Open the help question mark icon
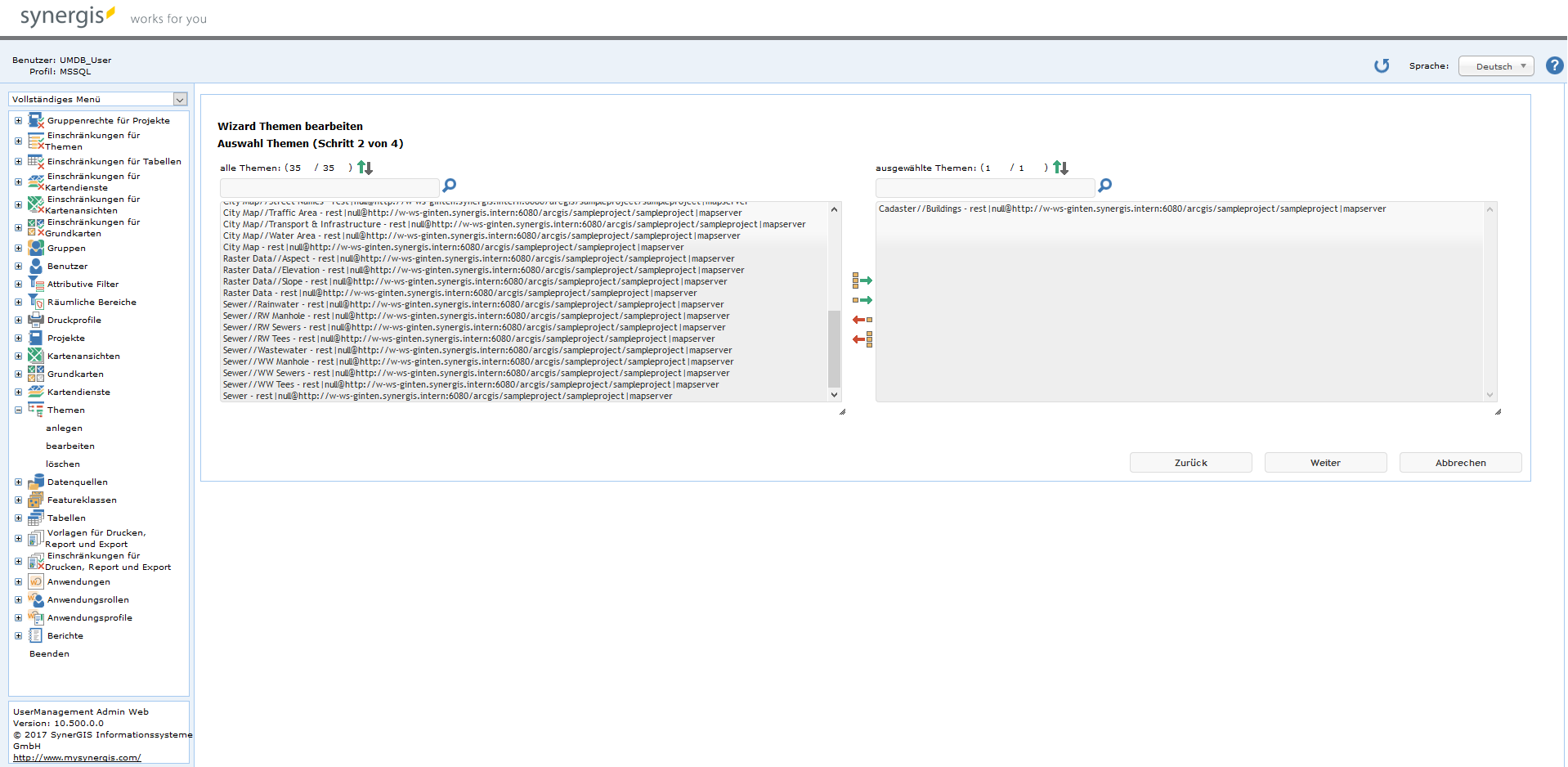 pos(1555,65)
